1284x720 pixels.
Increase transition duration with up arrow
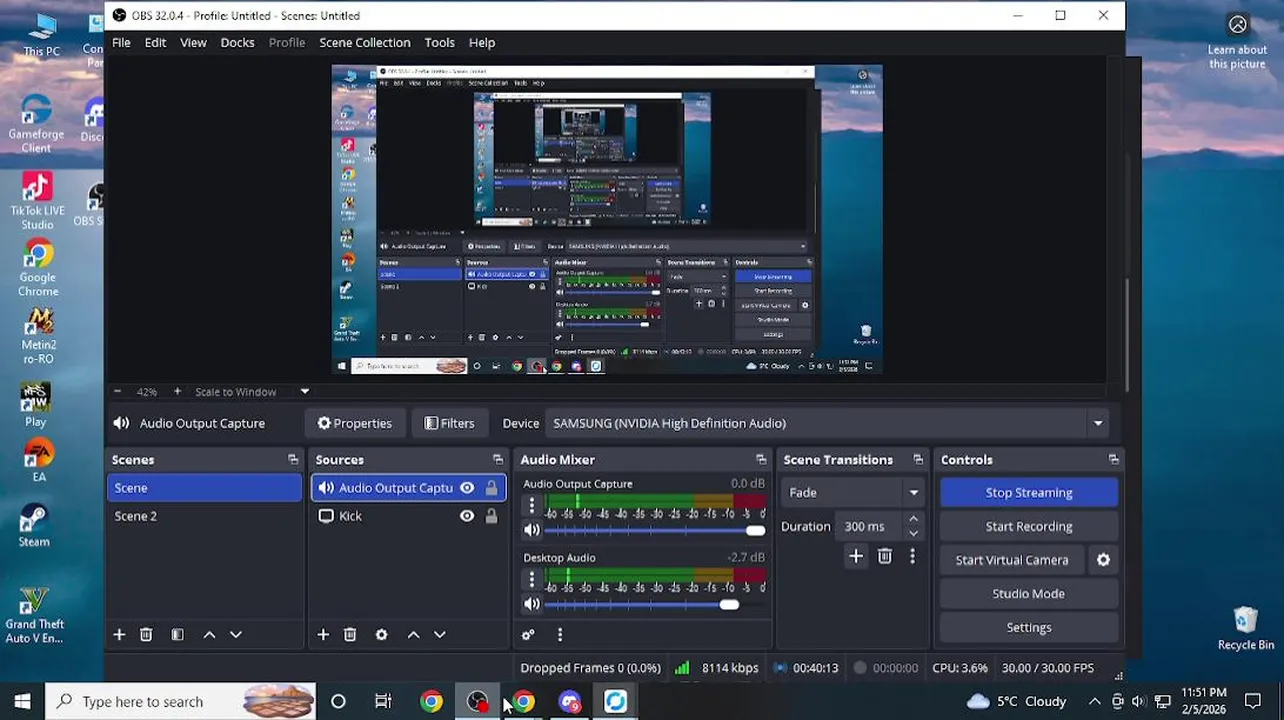(913, 520)
